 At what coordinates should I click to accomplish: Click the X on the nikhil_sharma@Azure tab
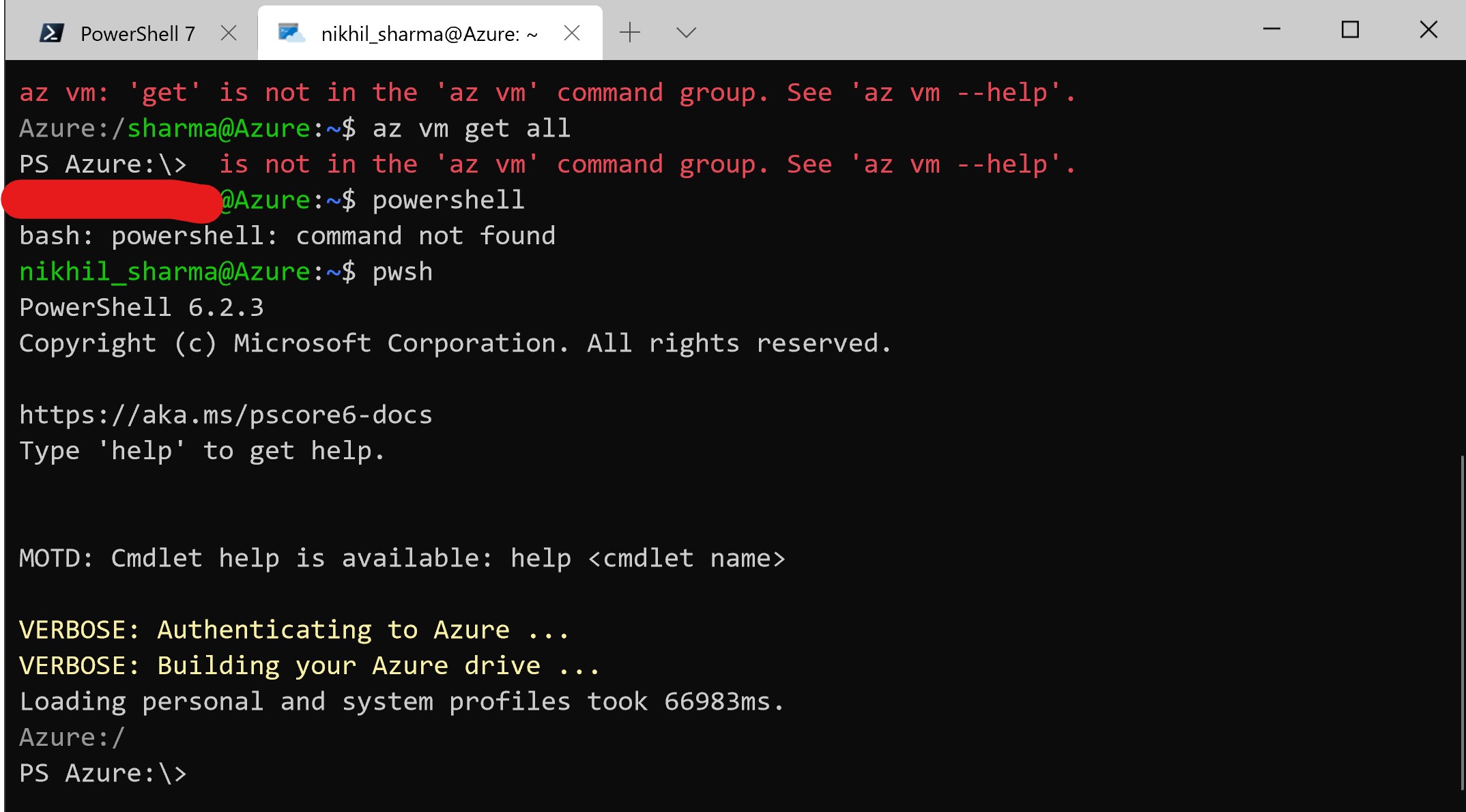(572, 31)
